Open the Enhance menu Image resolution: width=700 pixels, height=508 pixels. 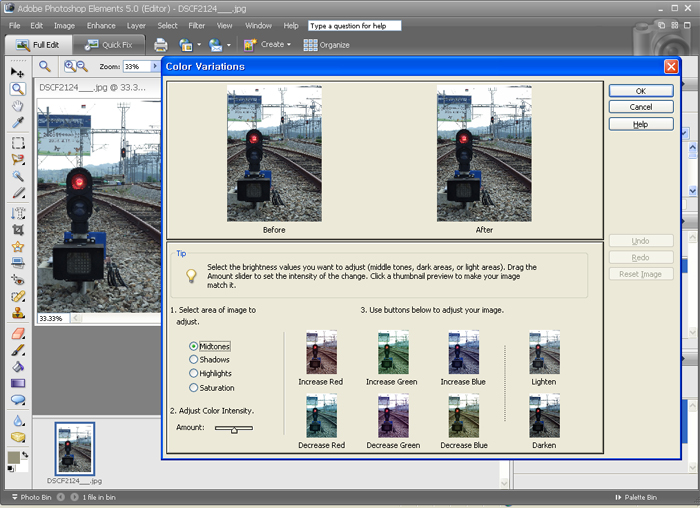(101, 25)
